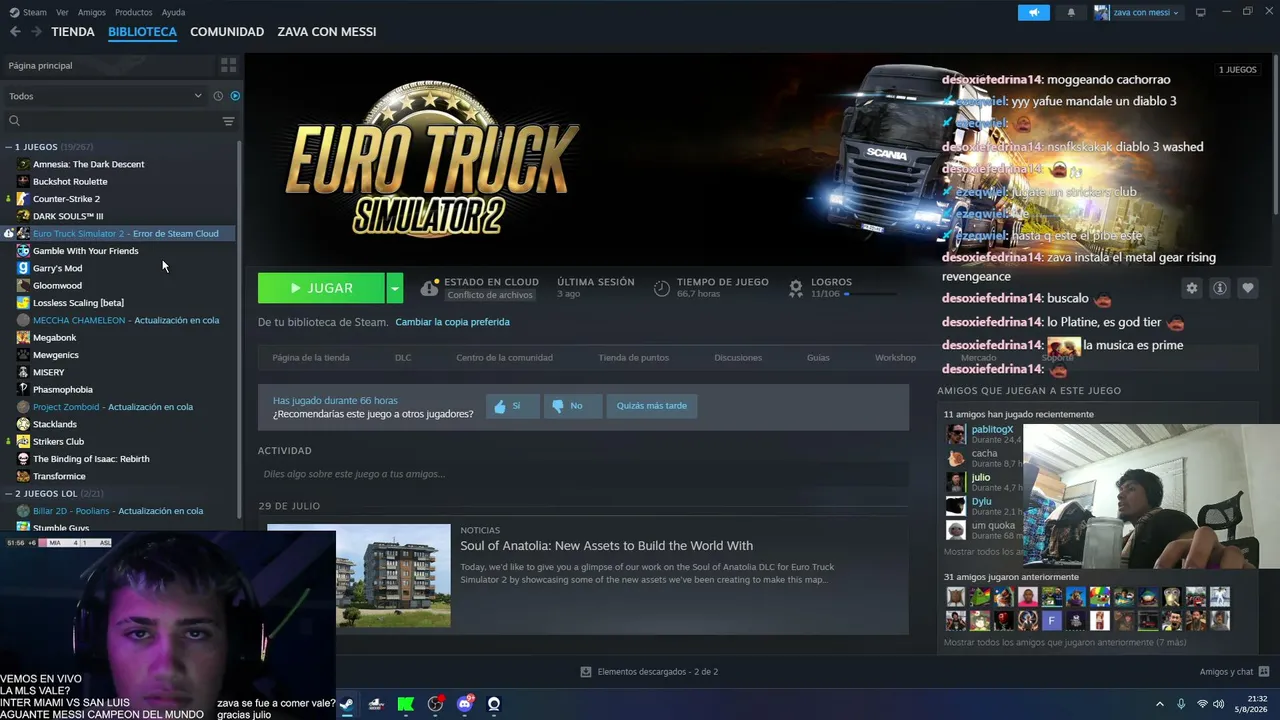Open Página de la tienda link
The height and width of the screenshot is (720, 1280).
[311, 357]
